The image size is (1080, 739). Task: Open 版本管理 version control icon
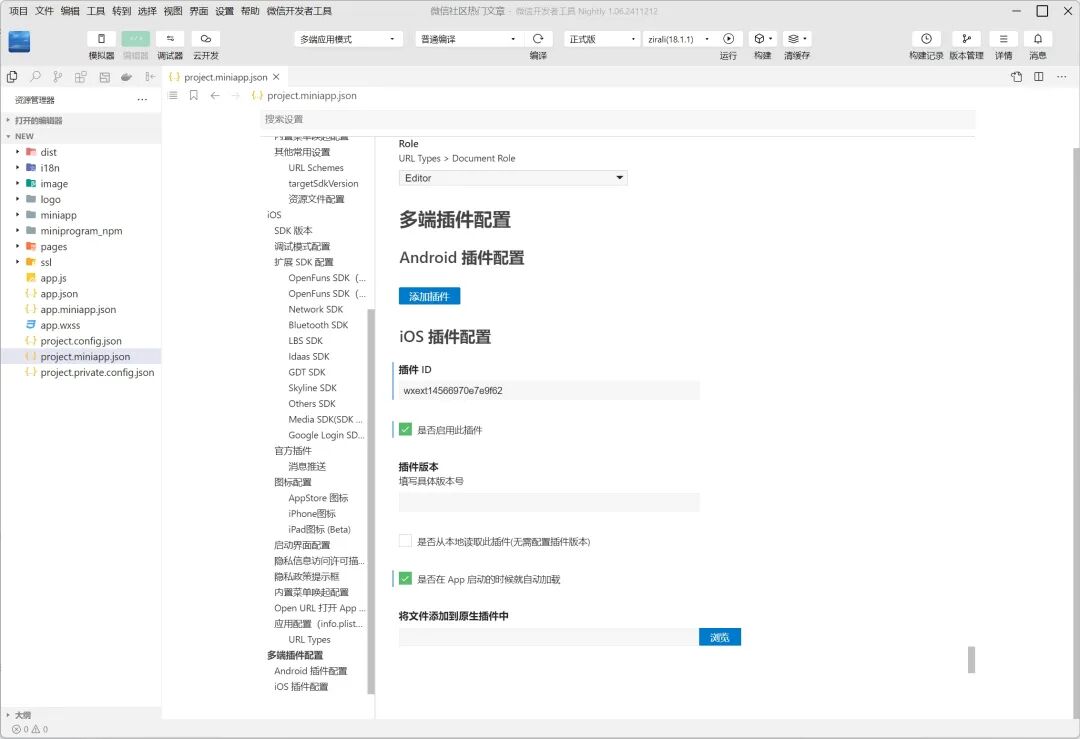(x=966, y=39)
